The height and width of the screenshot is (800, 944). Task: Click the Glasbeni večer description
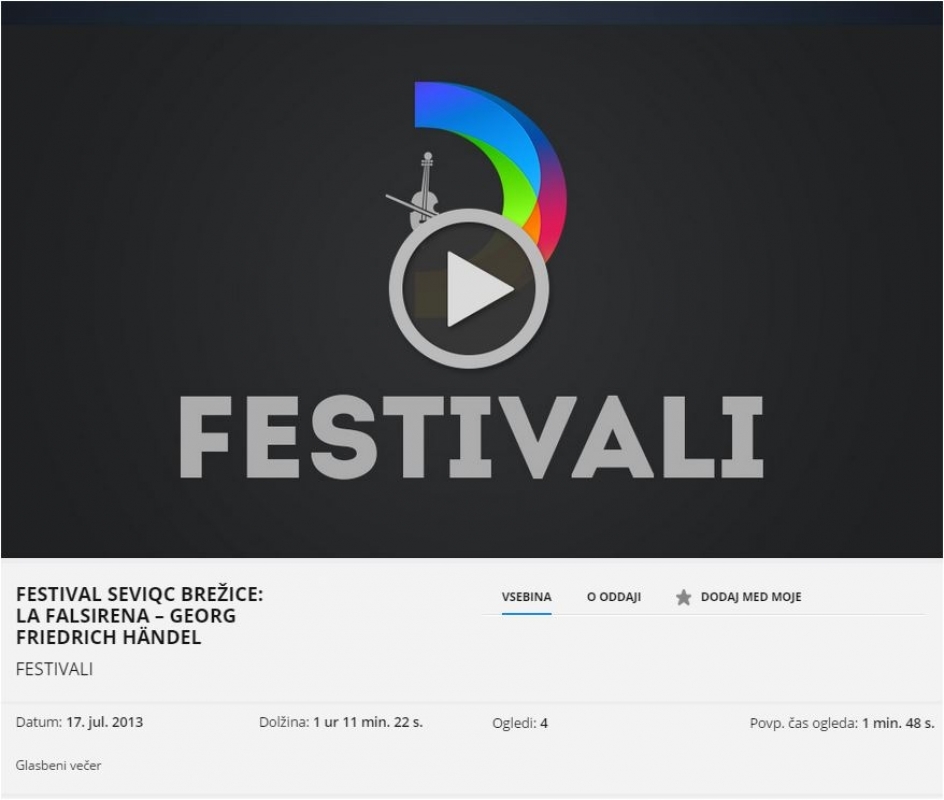click(58, 766)
